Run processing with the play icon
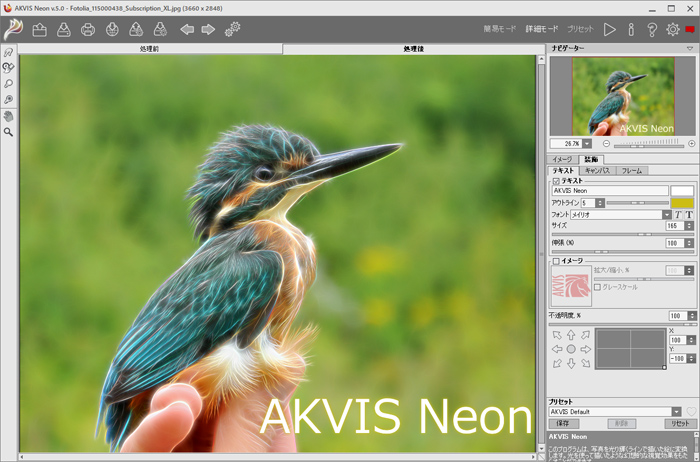Viewport: 700px width, 462px height. point(609,29)
